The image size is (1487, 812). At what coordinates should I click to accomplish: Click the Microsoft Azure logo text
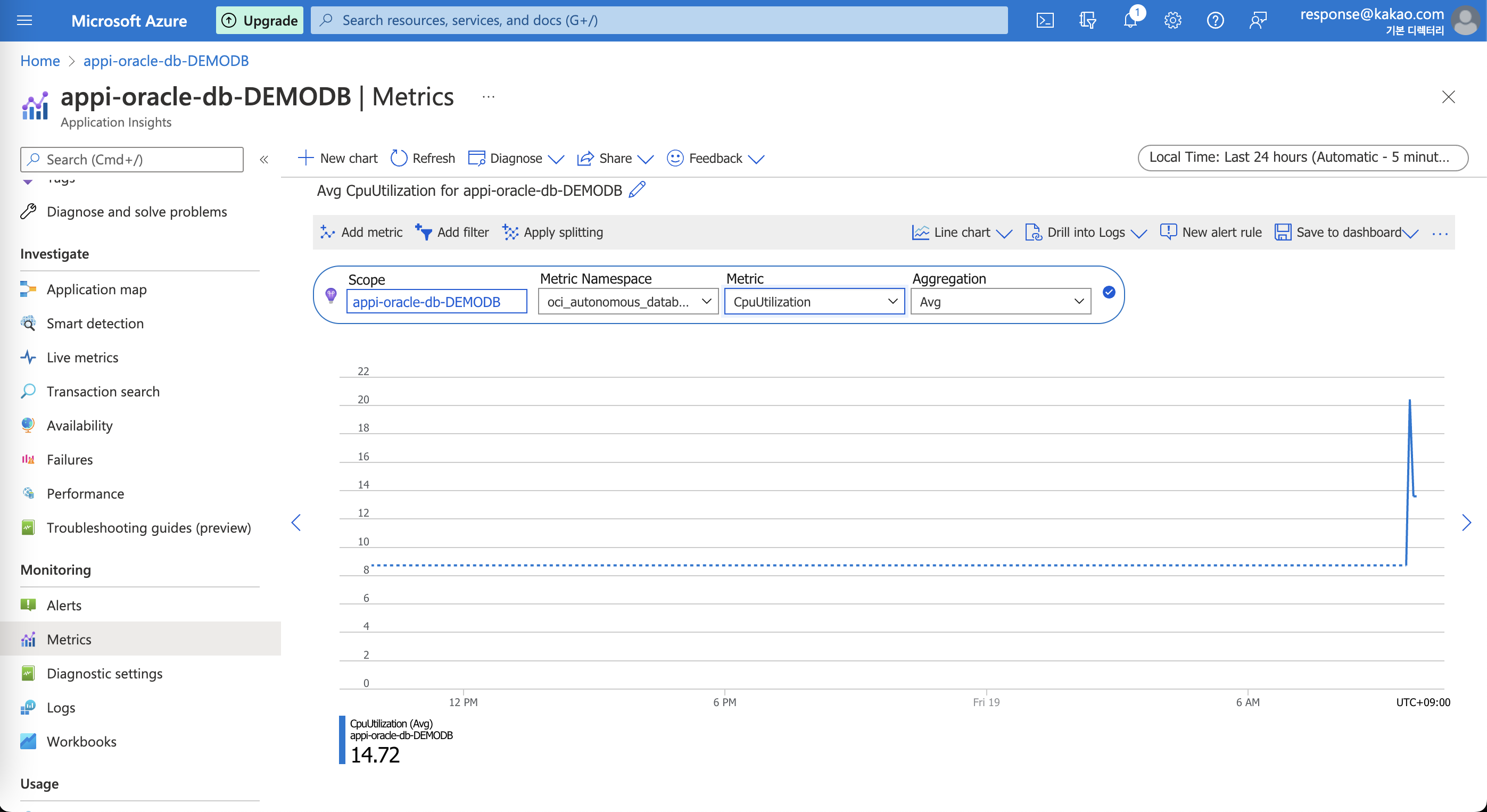click(129, 21)
